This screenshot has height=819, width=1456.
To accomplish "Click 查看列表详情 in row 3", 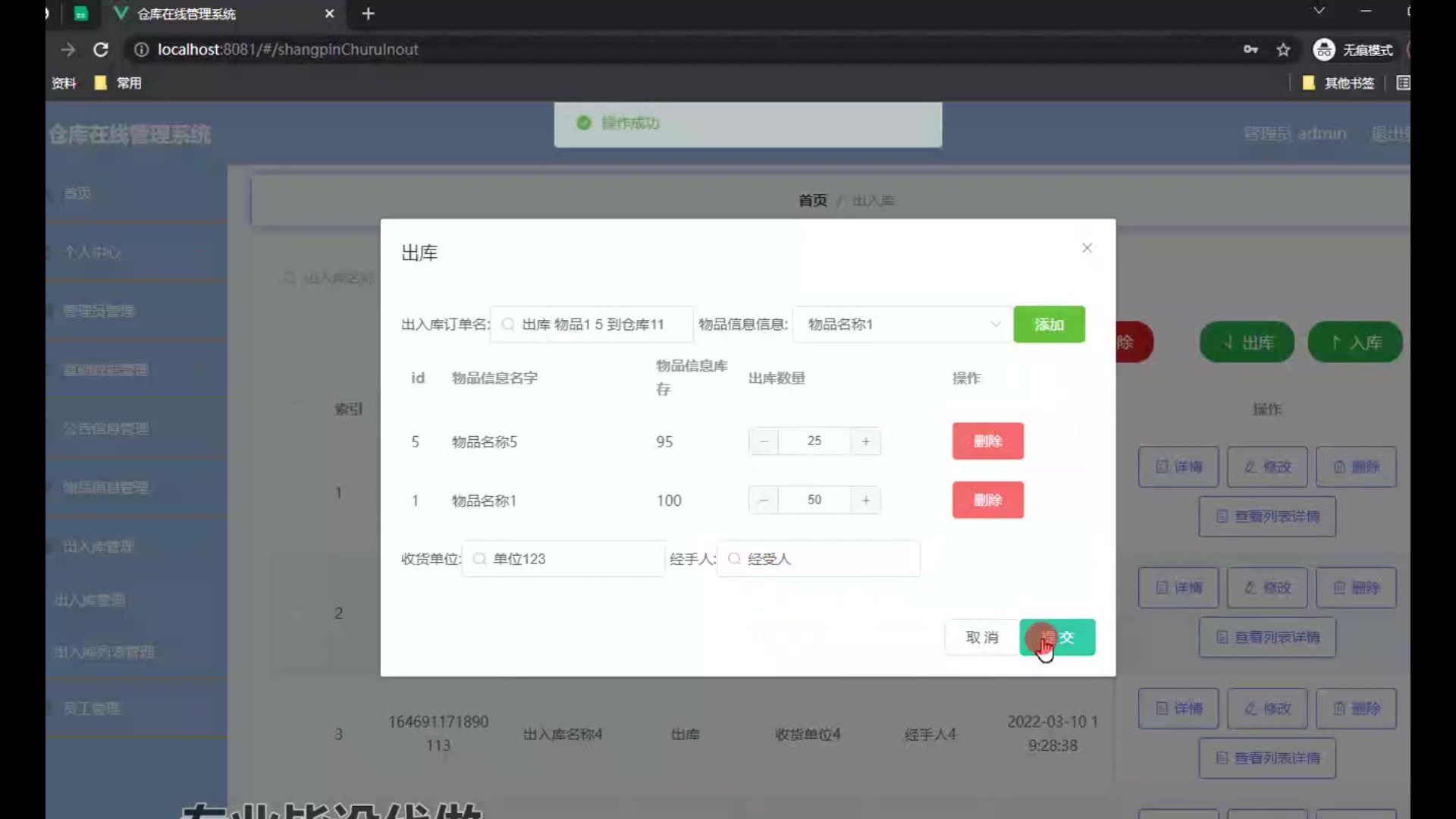I will (x=1267, y=758).
